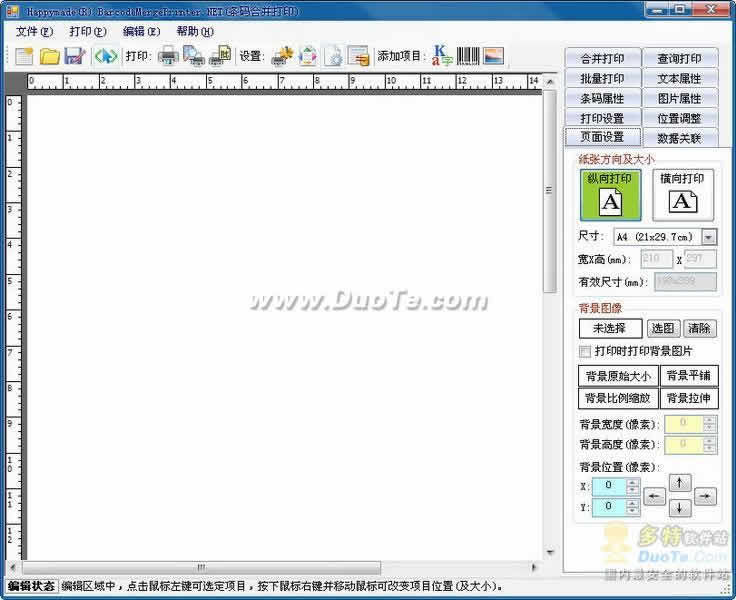
Task: Open the 文件 menu
Action: pyautogui.click(x=34, y=31)
